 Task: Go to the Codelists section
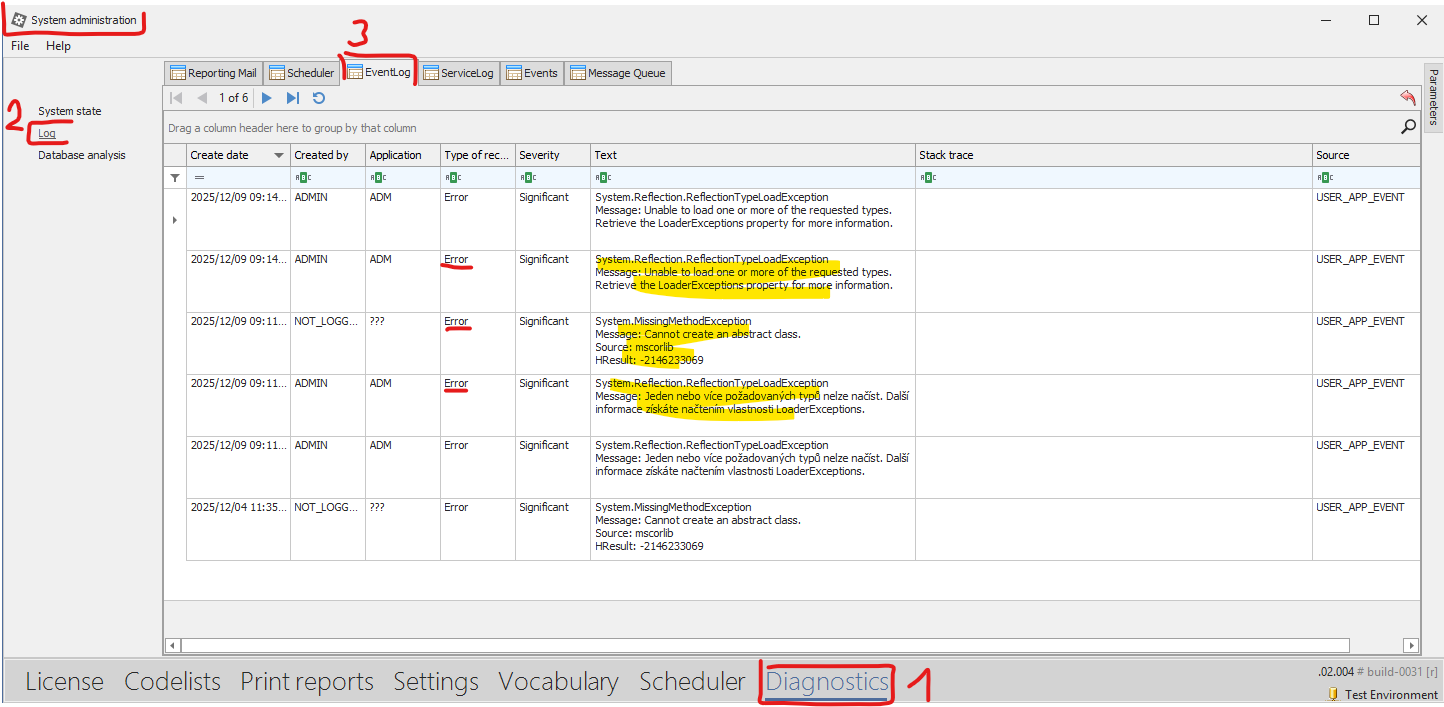(172, 682)
